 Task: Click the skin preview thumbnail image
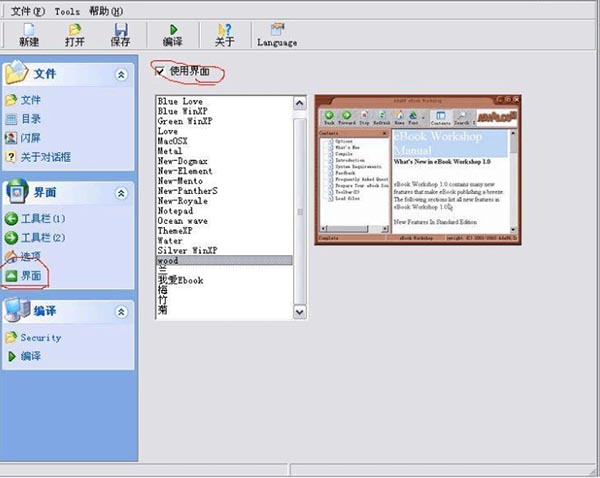click(419, 169)
